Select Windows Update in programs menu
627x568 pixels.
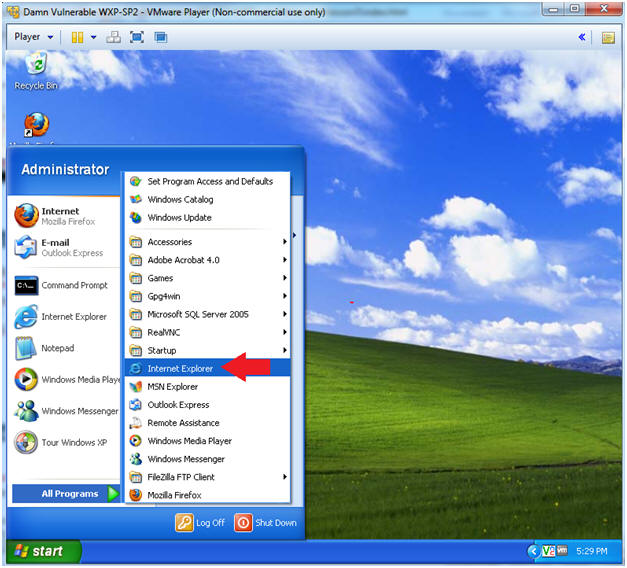click(x=208, y=218)
